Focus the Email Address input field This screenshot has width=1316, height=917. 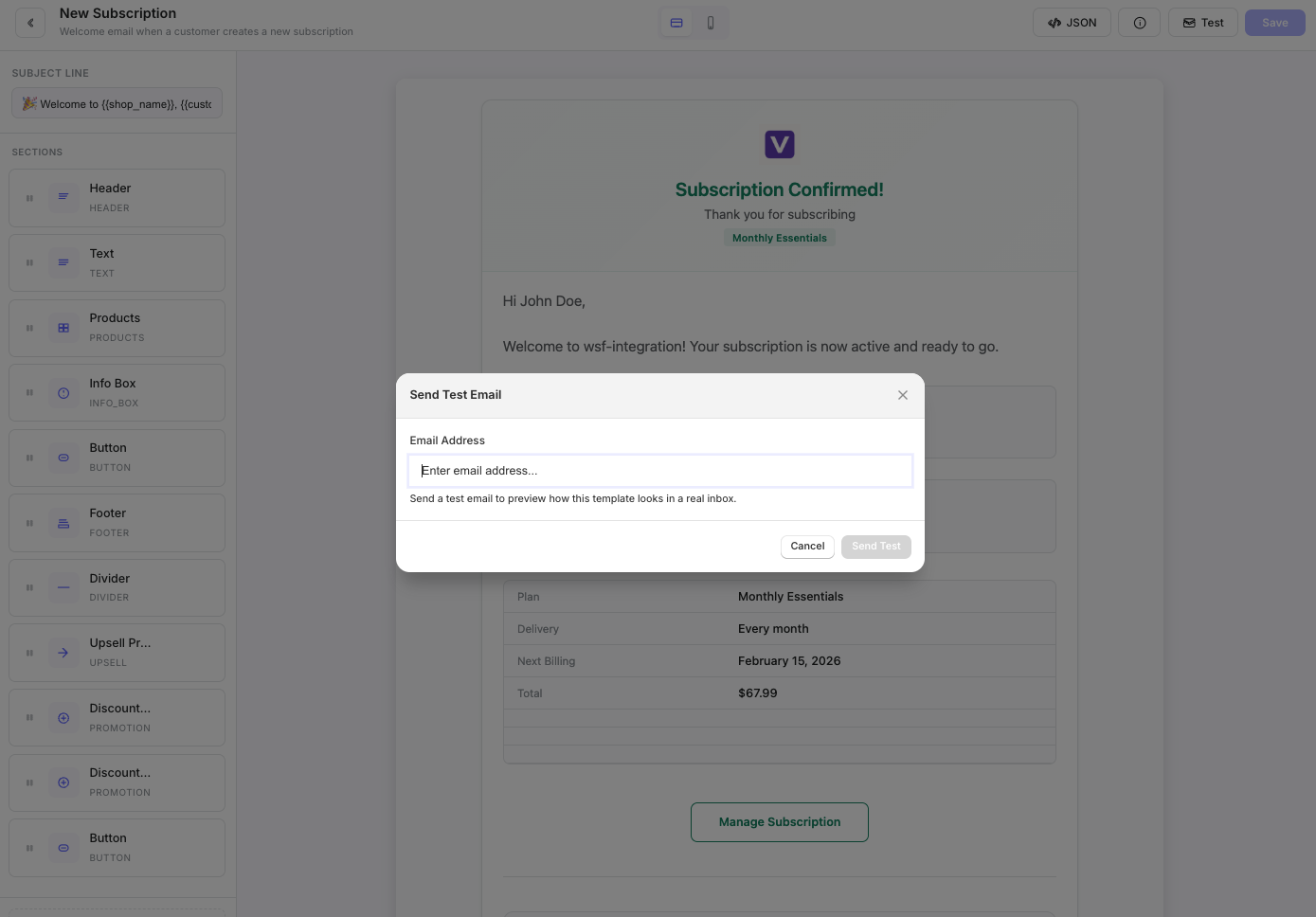point(660,471)
